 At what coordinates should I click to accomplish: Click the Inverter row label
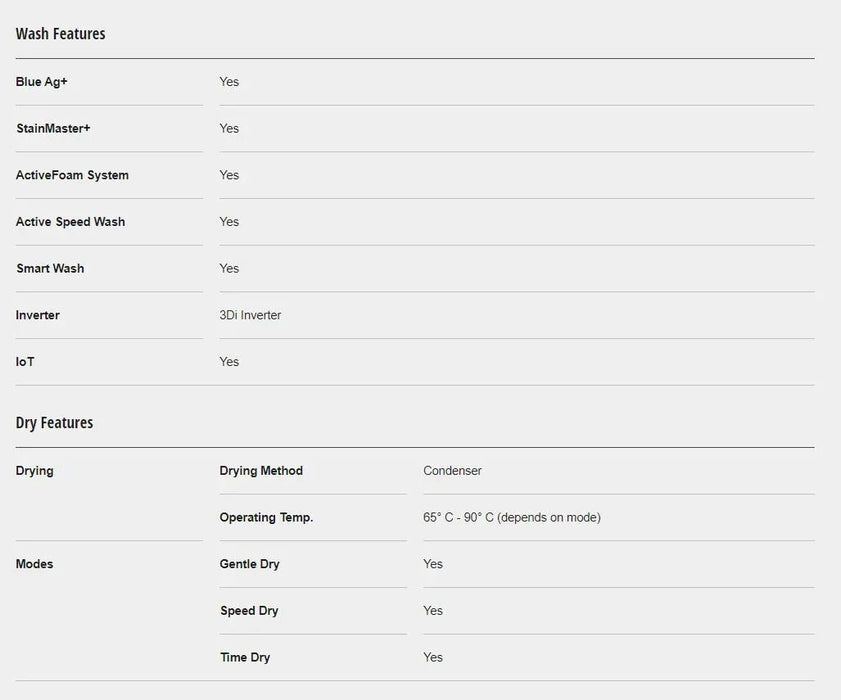pyautogui.click(x=38, y=315)
